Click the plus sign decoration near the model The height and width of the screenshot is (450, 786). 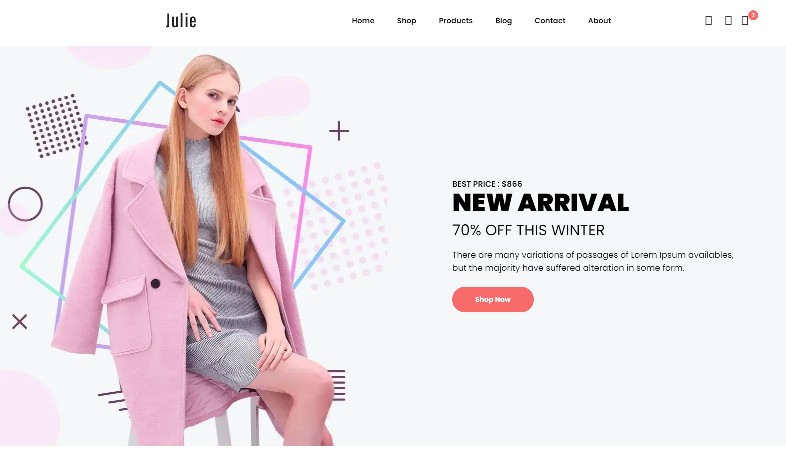[x=339, y=131]
